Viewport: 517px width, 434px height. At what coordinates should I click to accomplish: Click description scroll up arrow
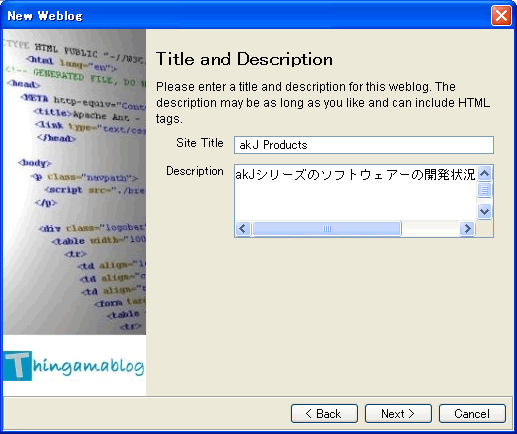484,173
